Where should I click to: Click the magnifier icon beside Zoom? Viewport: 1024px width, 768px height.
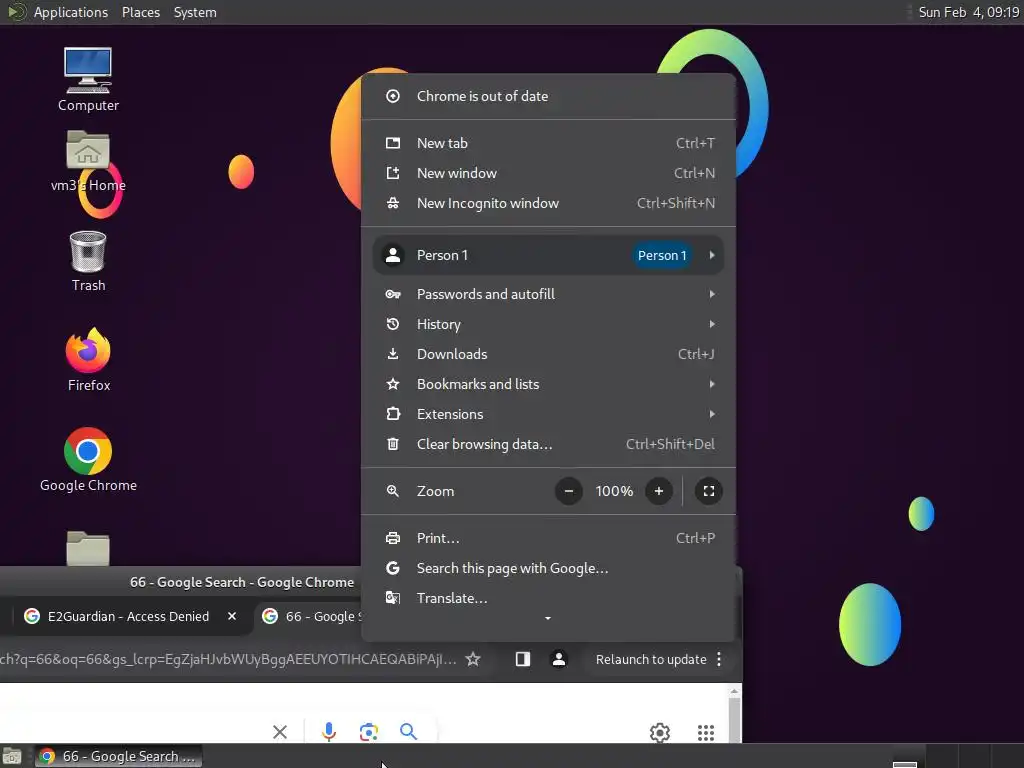pyautogui.click(x=392, y=491)
